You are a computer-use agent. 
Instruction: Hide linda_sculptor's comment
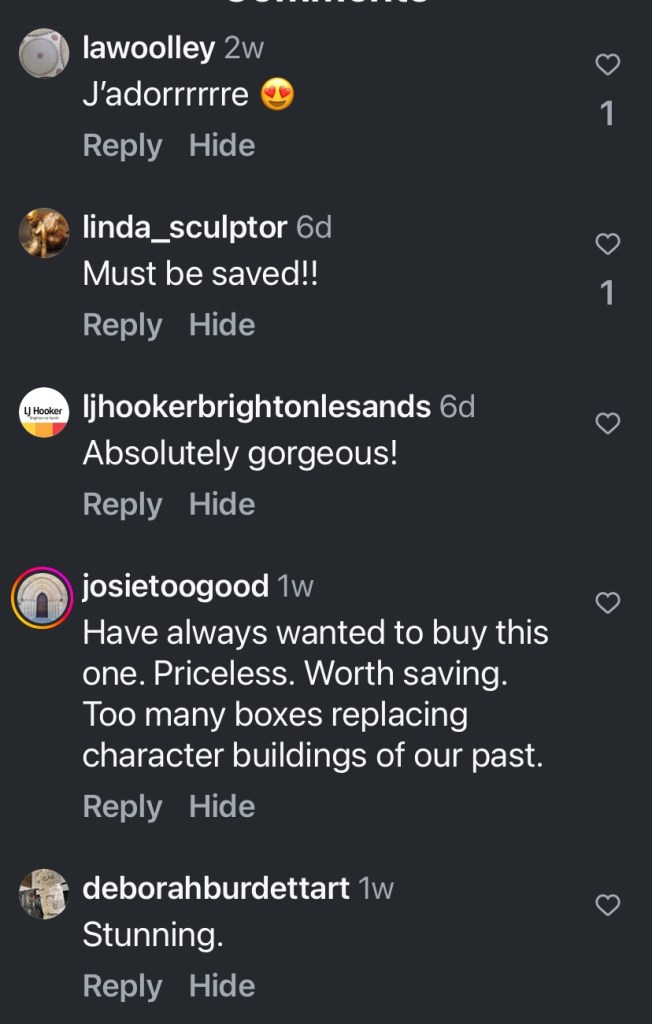pyautogui.click(x=222, y=325)
